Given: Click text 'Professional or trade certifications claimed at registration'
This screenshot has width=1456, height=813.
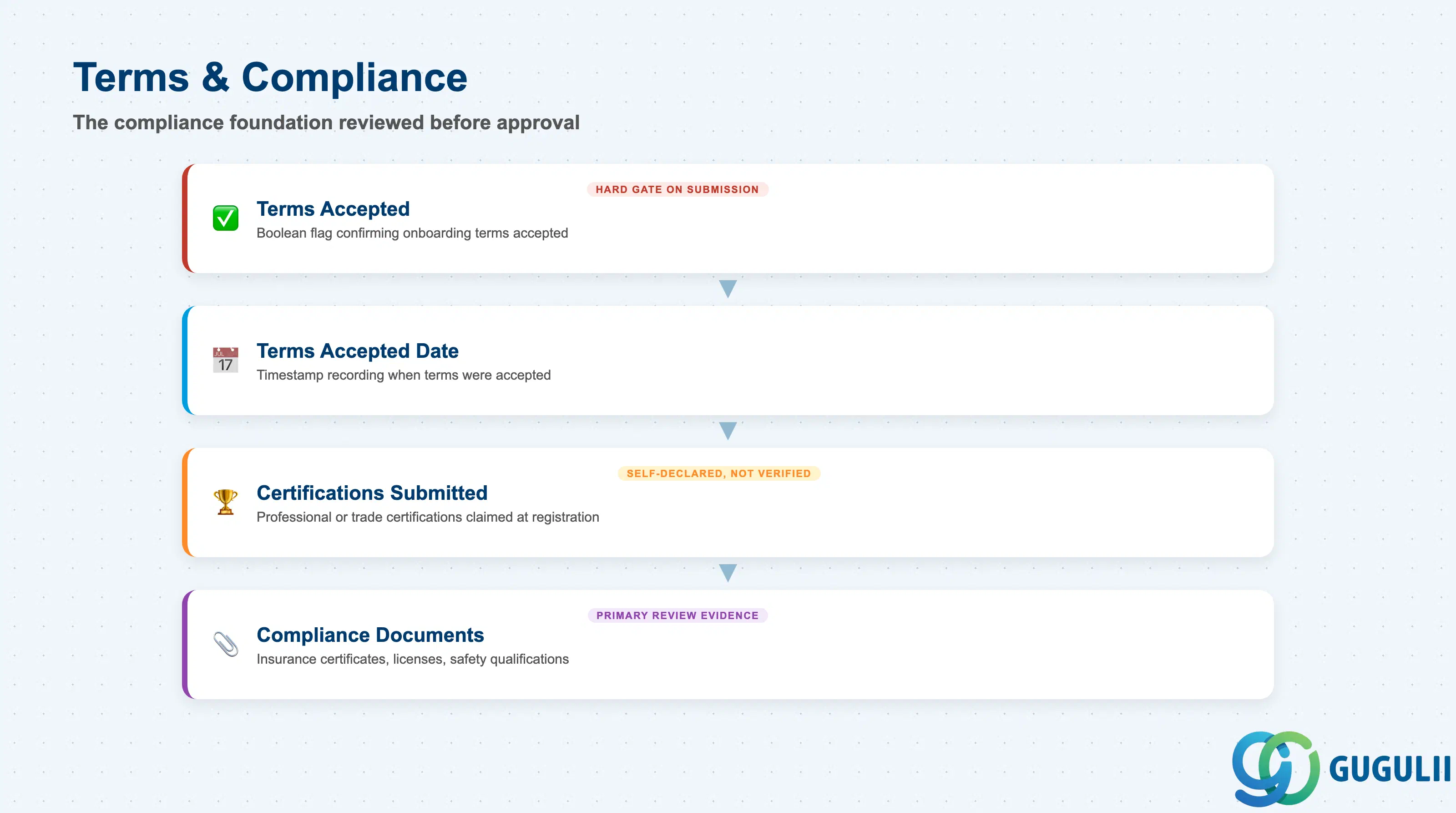Looking at the screenshot, I should pyautogui.click(x=428, y=517).
